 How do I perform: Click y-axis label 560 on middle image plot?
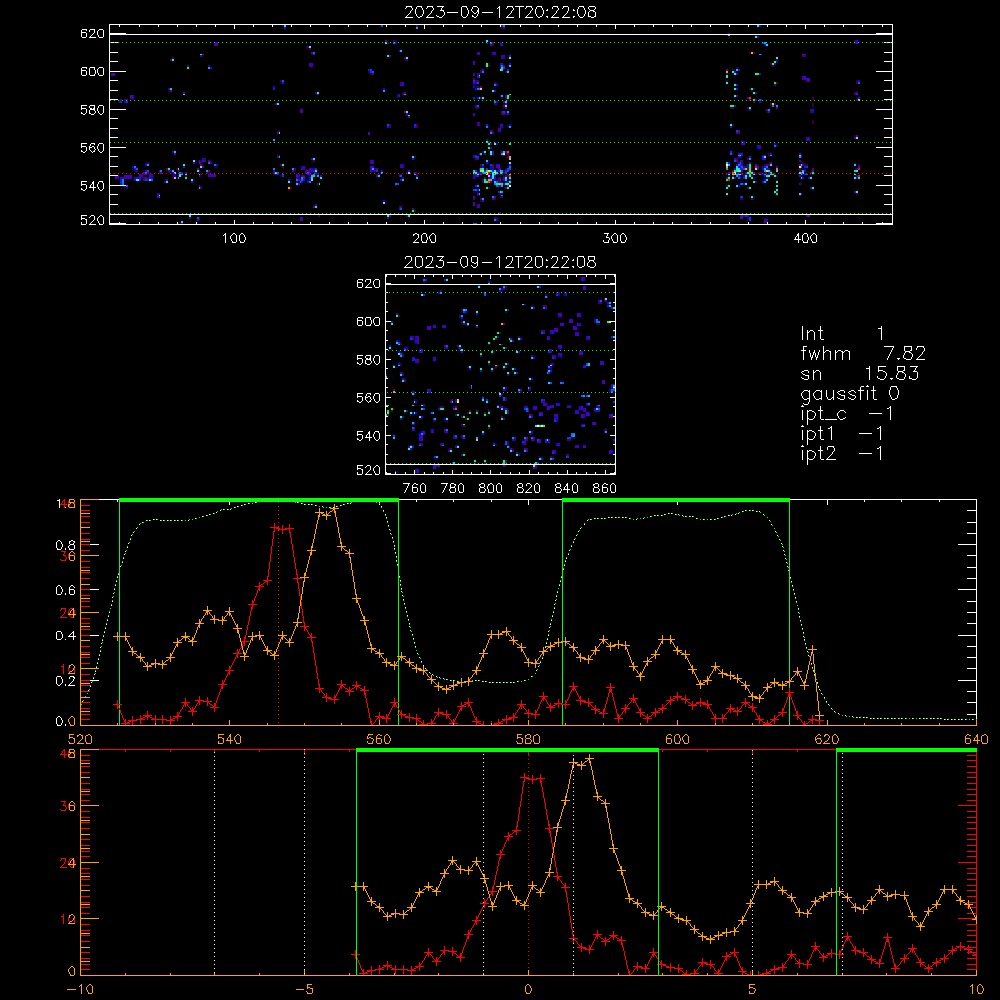(368, 398)
